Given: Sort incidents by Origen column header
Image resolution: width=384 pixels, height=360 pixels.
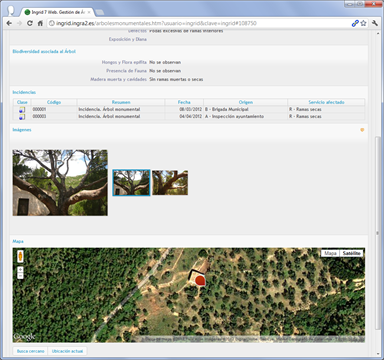Looking at the screenshot, I should tap(246, 102).
